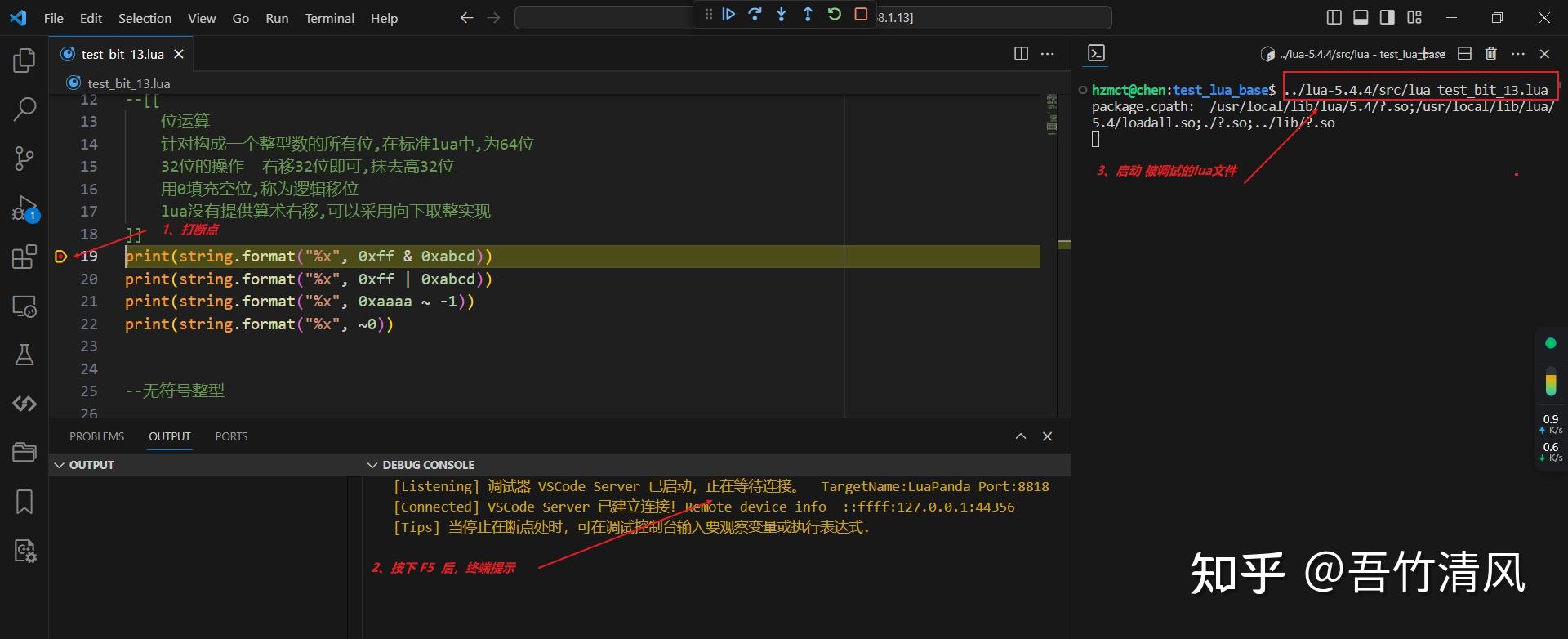Open the Explorer view in activity bar
1568x639 pixels.
(24, 60)
